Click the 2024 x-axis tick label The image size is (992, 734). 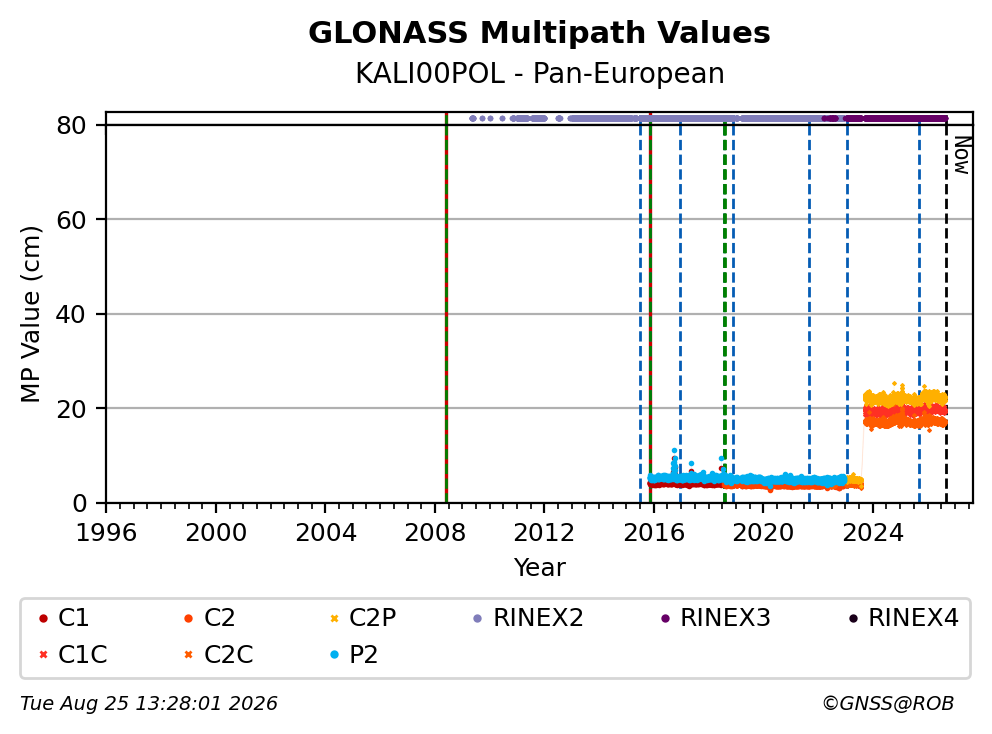coord(872,533)
